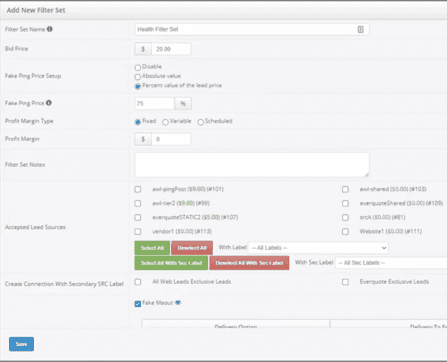447x362 pixels.
Task: Click the Fake Ping Price Setup label
Action: pyautogui.click(x=33, y=76)
